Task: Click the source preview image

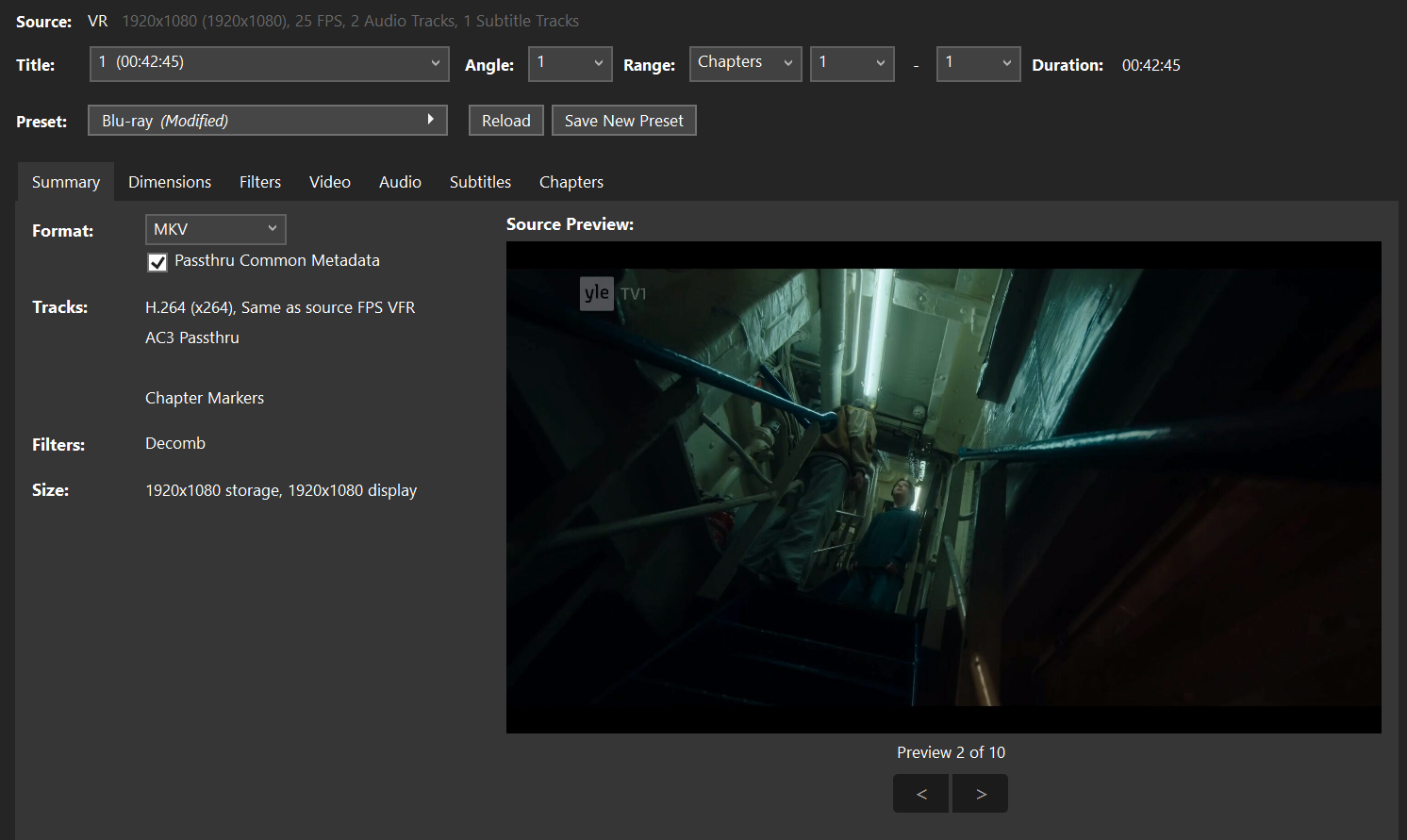Action: coord(943,487)
